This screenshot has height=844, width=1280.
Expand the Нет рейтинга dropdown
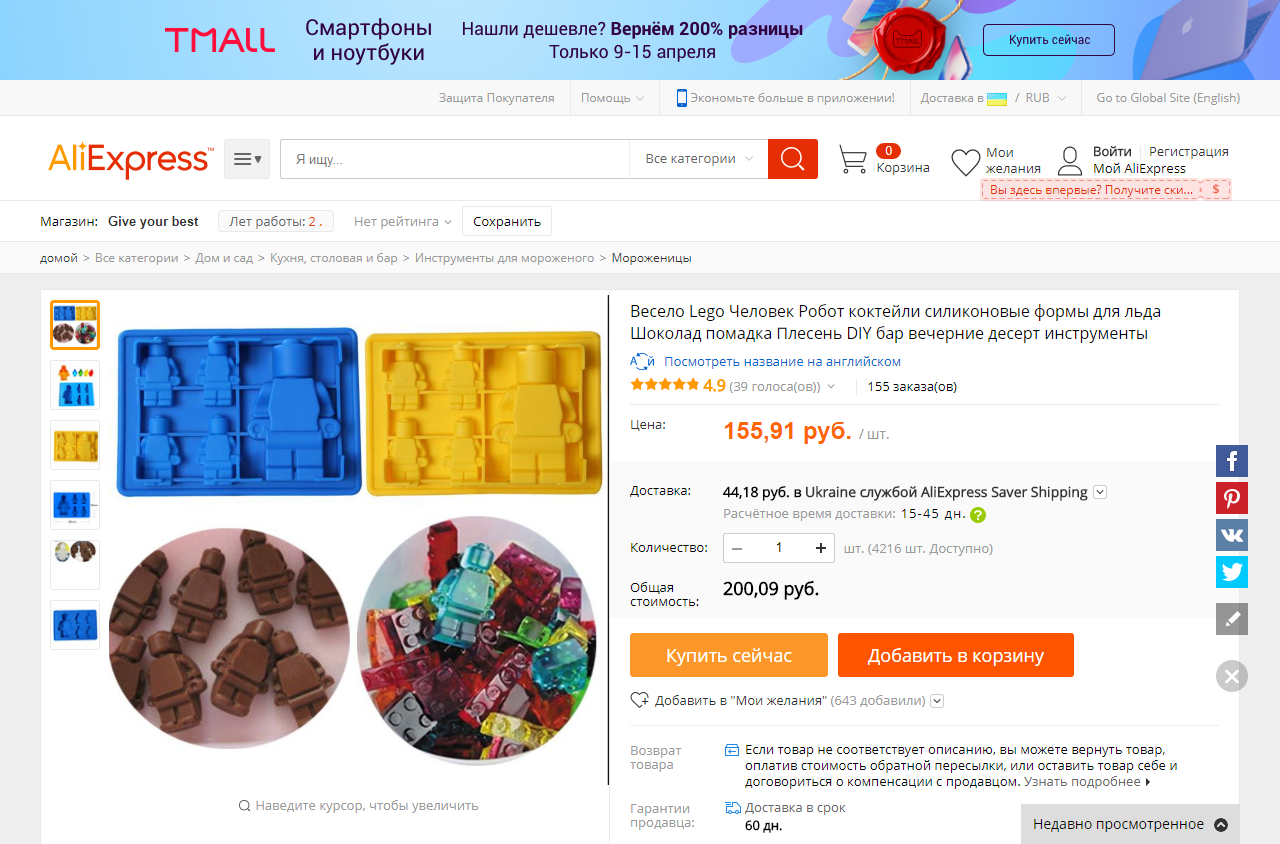pos(403,222)
